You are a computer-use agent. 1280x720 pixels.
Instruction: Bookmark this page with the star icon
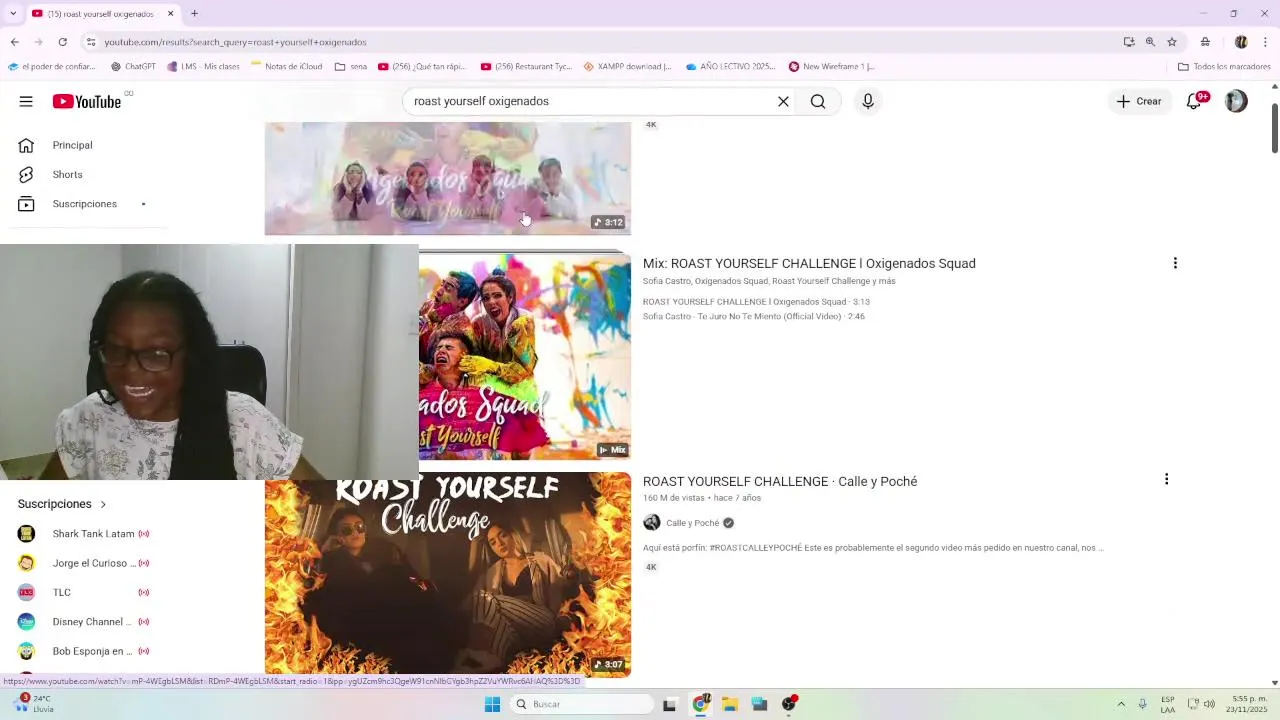coord(1172,42)
